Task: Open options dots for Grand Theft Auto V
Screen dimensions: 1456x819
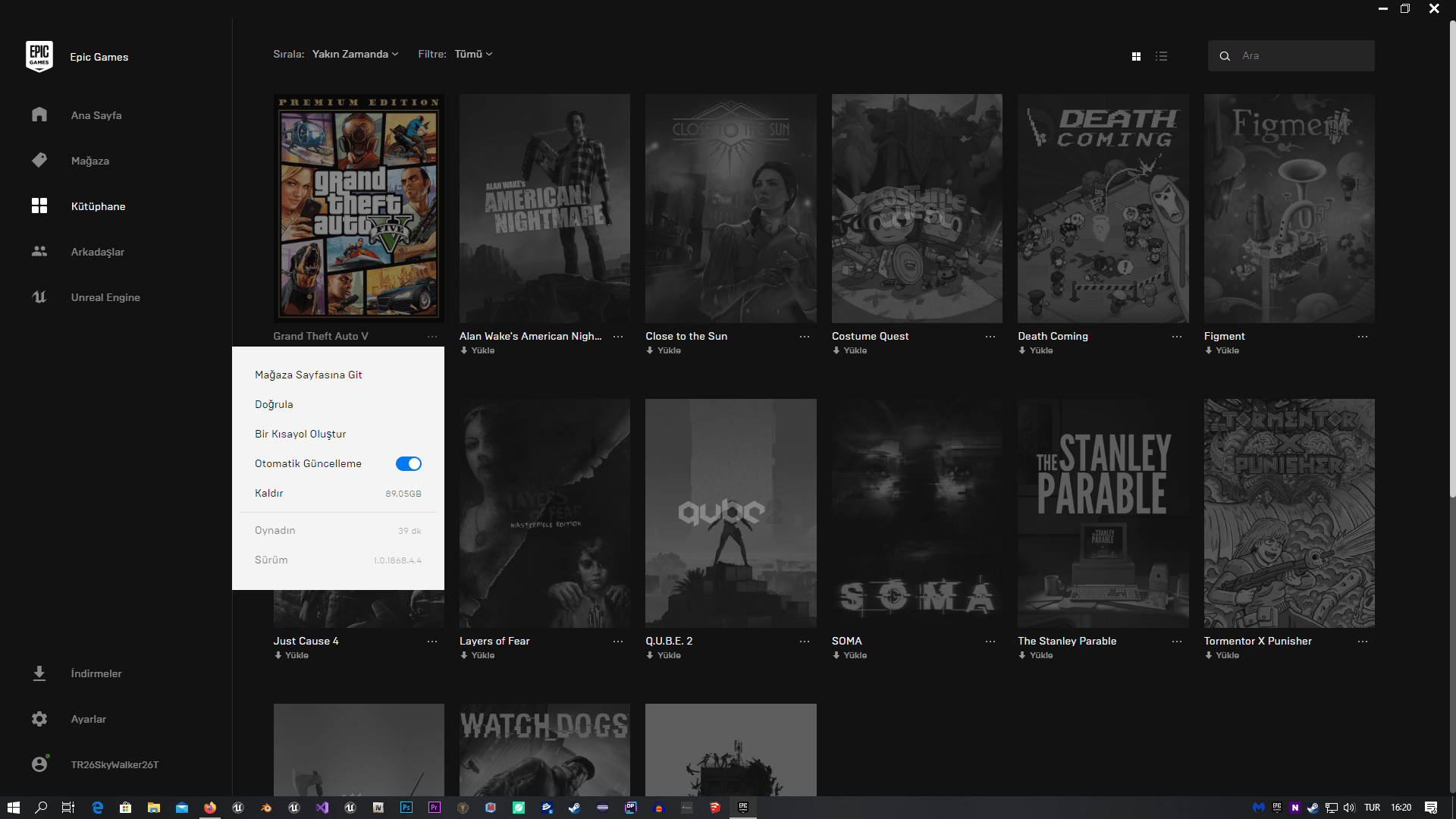Action: 432,337
